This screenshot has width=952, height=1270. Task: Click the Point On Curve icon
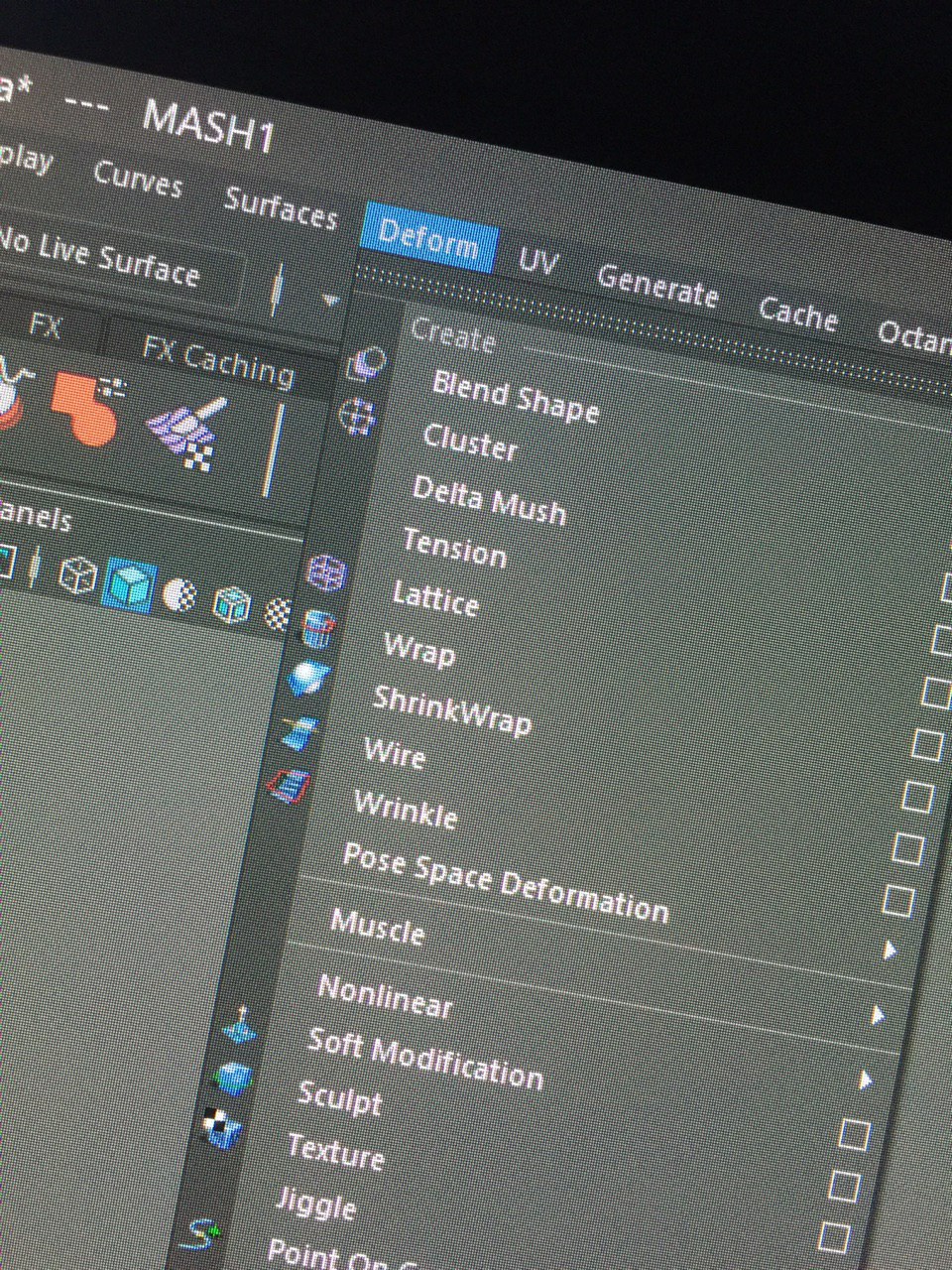click(x=201, y=1236)
